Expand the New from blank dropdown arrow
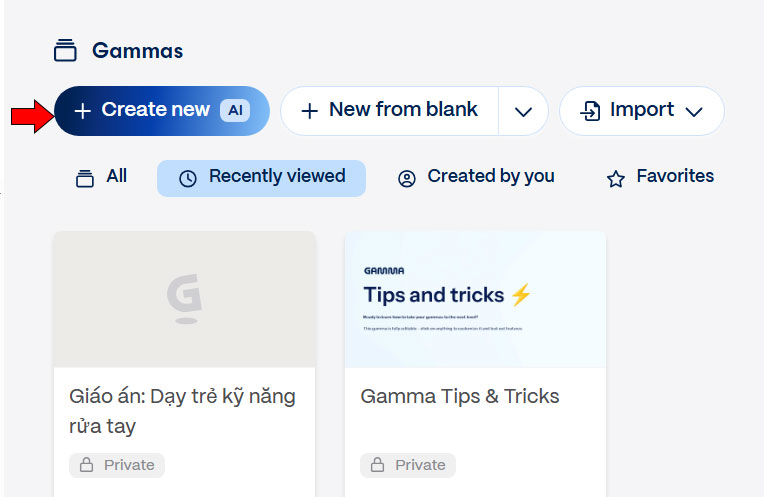The image size is (764, 497). tap(523, 111)
